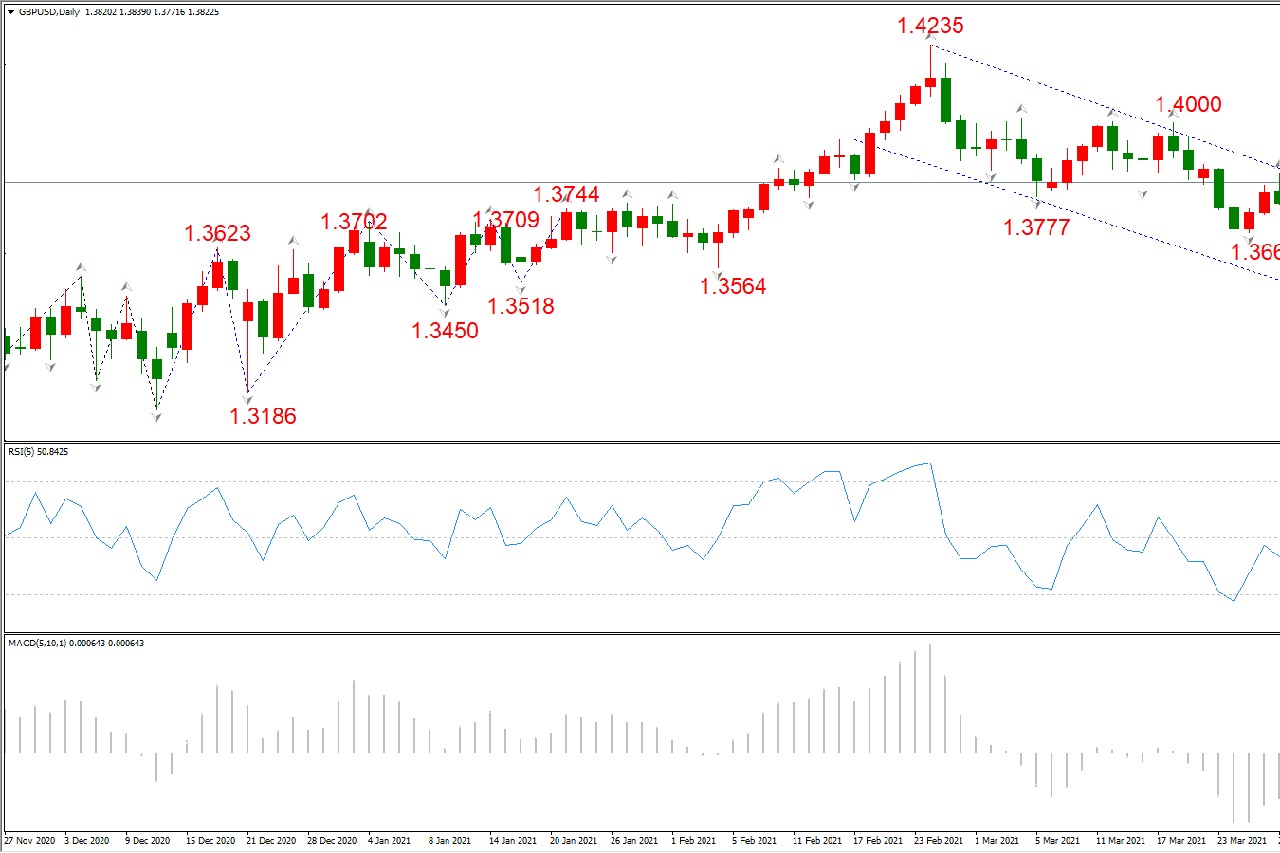The height and width of the screenshot is (853, 1280).
Task: Select the up fractal arrow below the 1.4000 label
Action: tap(1173, 117)
